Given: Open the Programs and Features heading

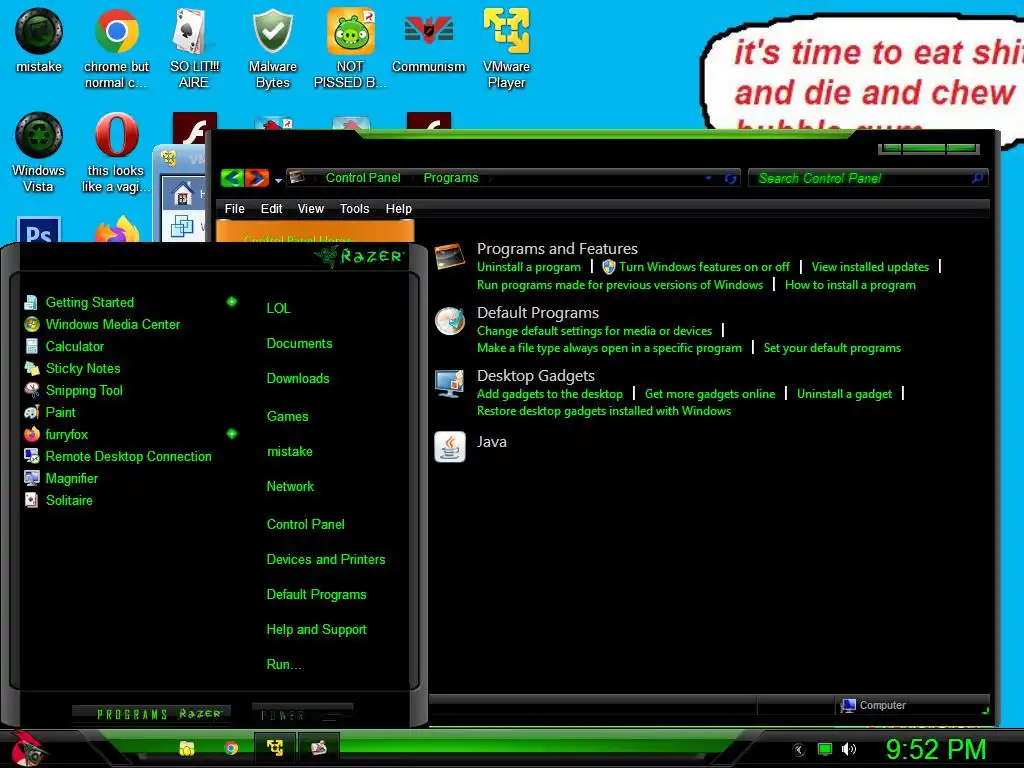Looking at the screenshot, I should point(557,248).
